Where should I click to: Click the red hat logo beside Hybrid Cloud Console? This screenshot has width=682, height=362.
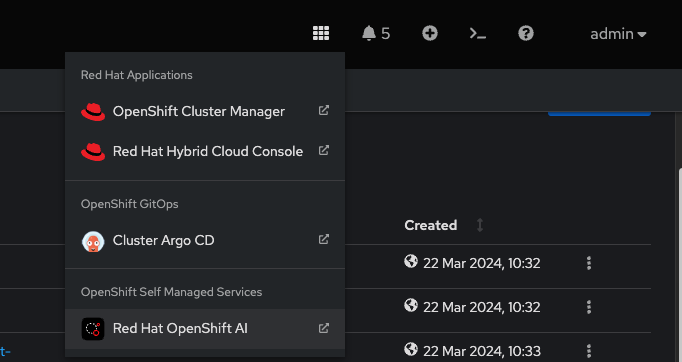coord(93,152)
